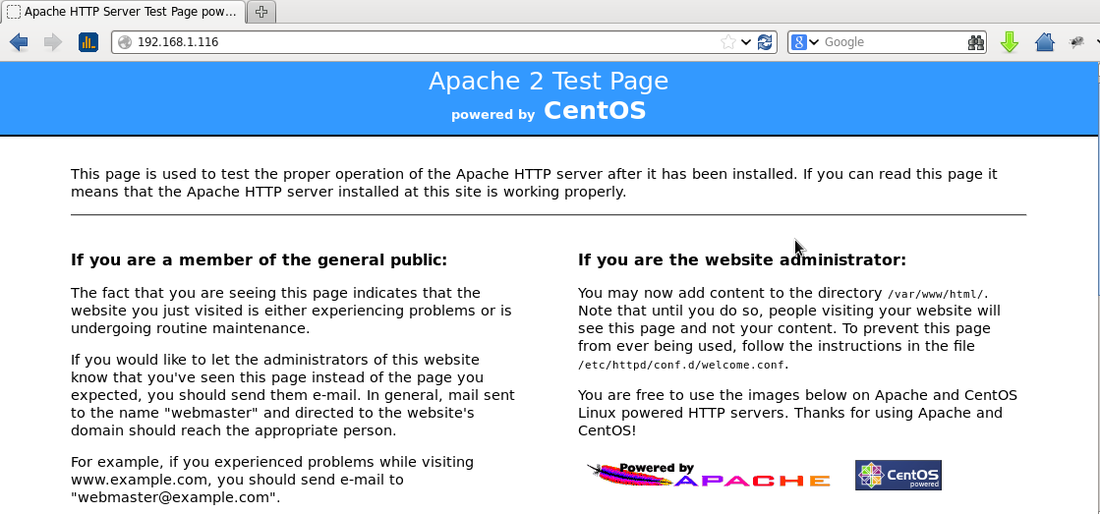This screenshot has width=1100, height=514.
Task: Reload the page using the refresh icon
Action: click(x=765, y=42)
